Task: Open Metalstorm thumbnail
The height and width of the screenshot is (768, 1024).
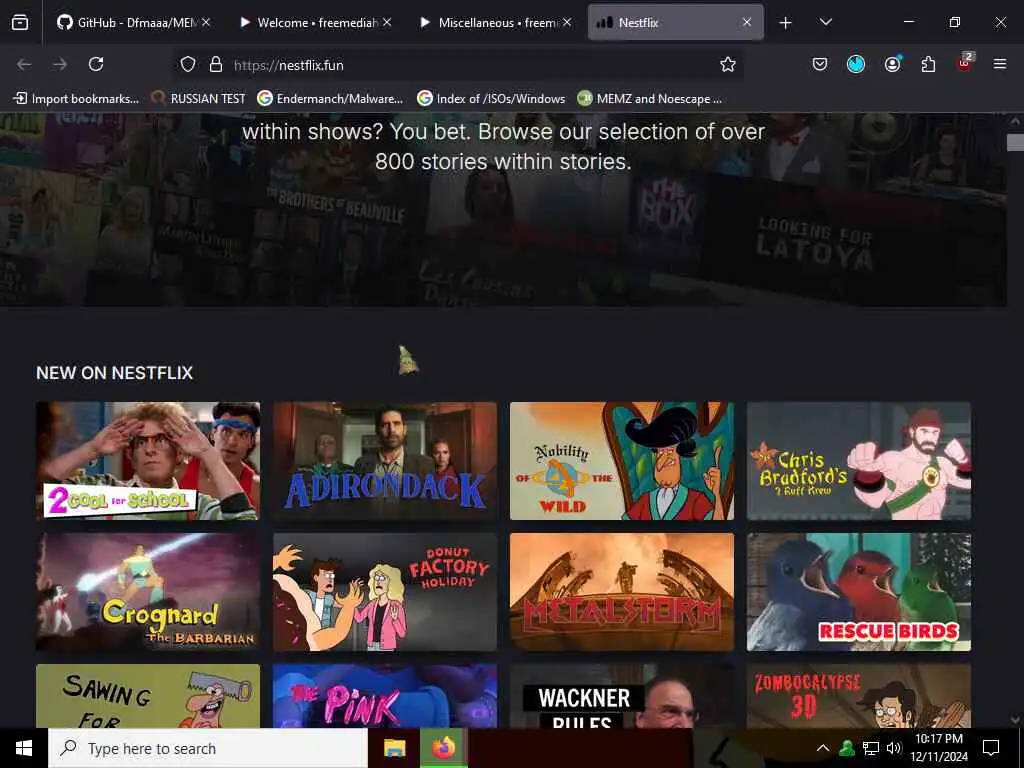Action: tap(622, 592)
